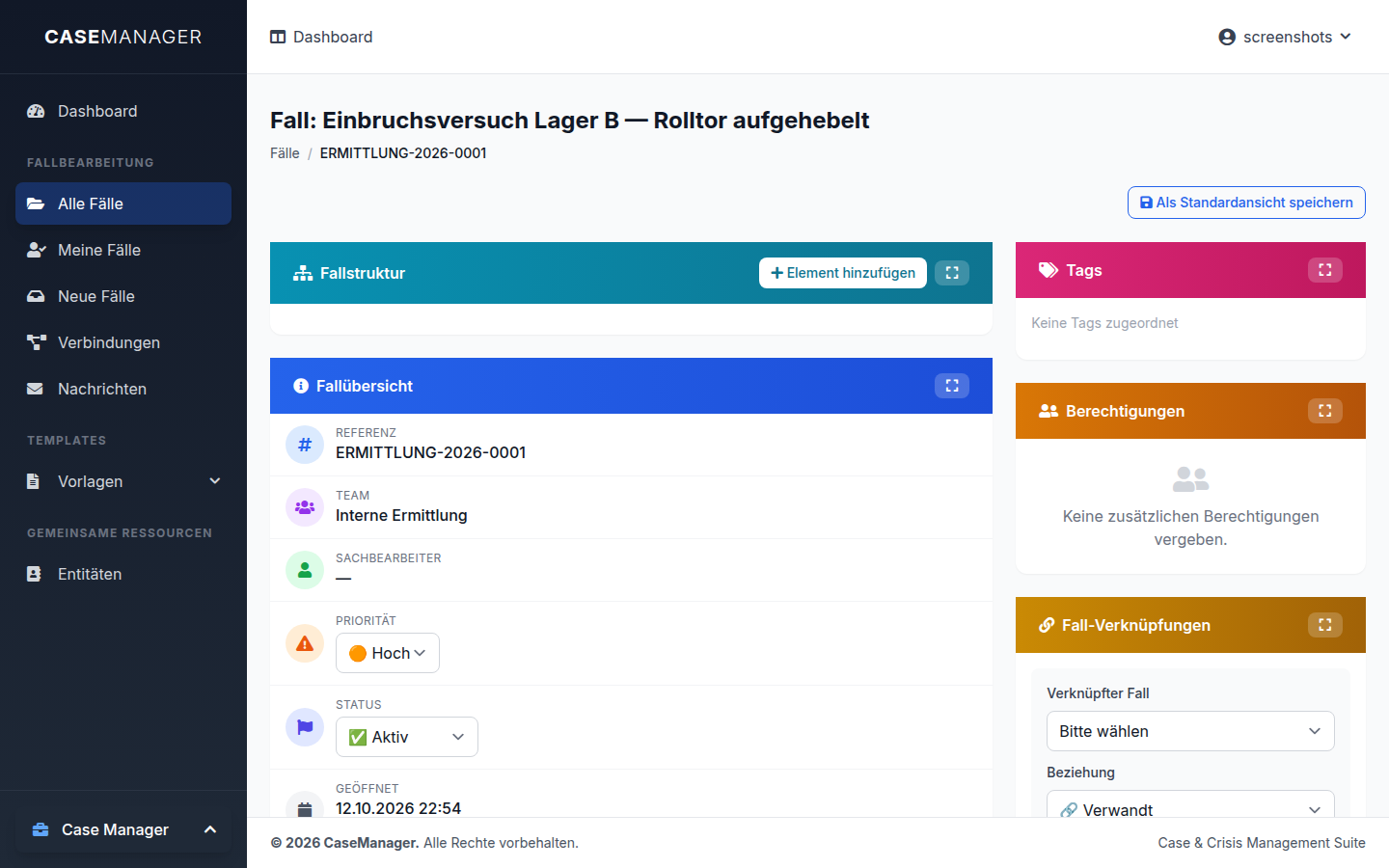Click the hash icon next to Referenz

coord(305,445)
